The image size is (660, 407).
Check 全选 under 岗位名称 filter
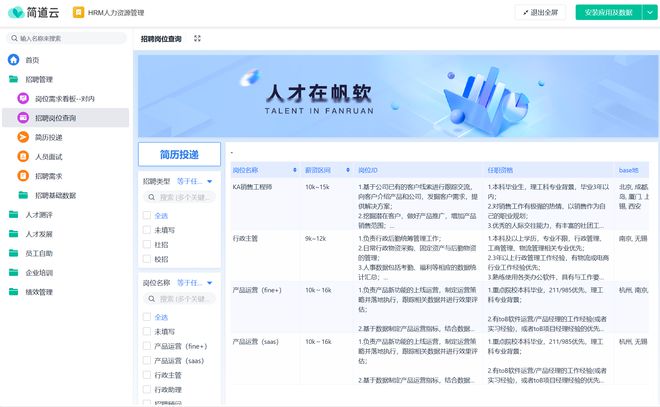pos(147,317)
